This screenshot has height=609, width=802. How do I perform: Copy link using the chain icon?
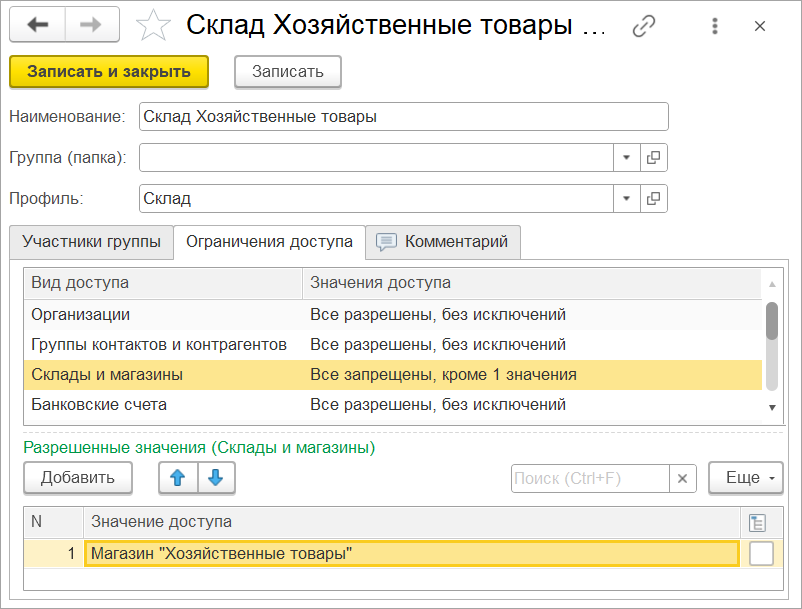coord(644,26)
